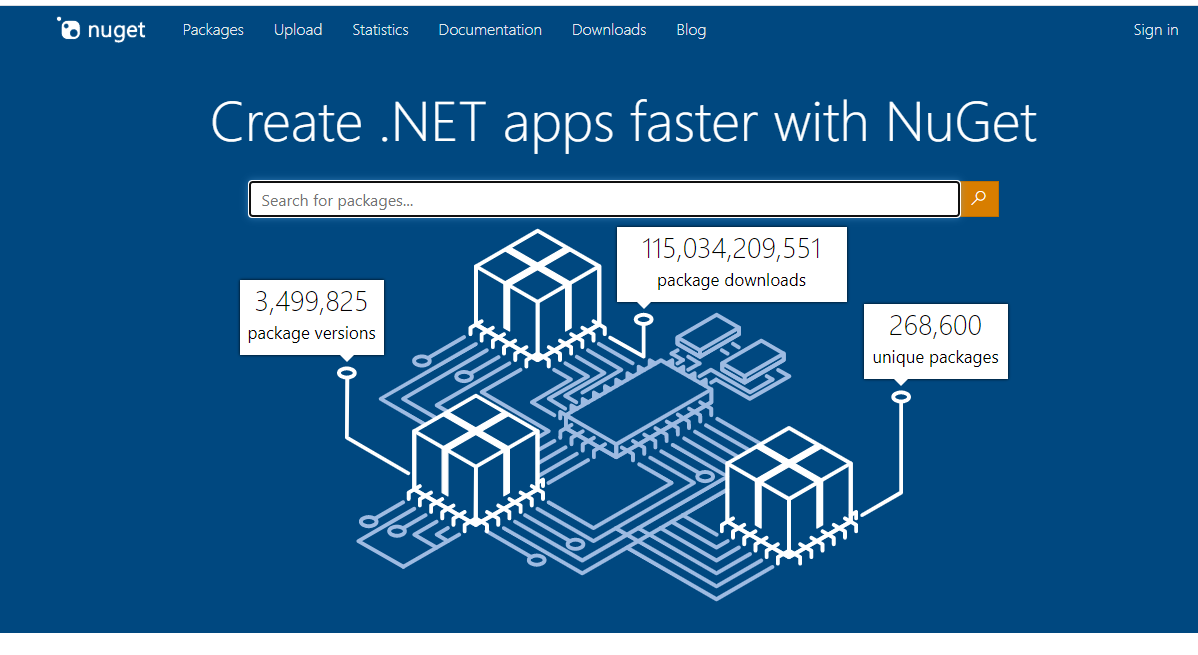Click the unique packages count callout
The image size is (1198, 655).
point(935,341)
